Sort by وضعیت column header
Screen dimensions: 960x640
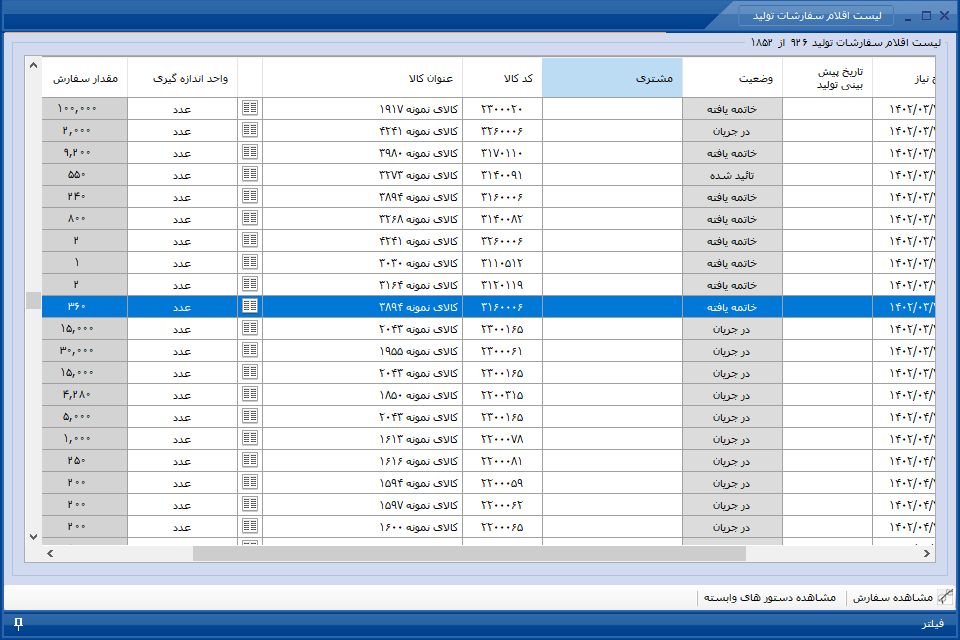click(x=732, y=78)
